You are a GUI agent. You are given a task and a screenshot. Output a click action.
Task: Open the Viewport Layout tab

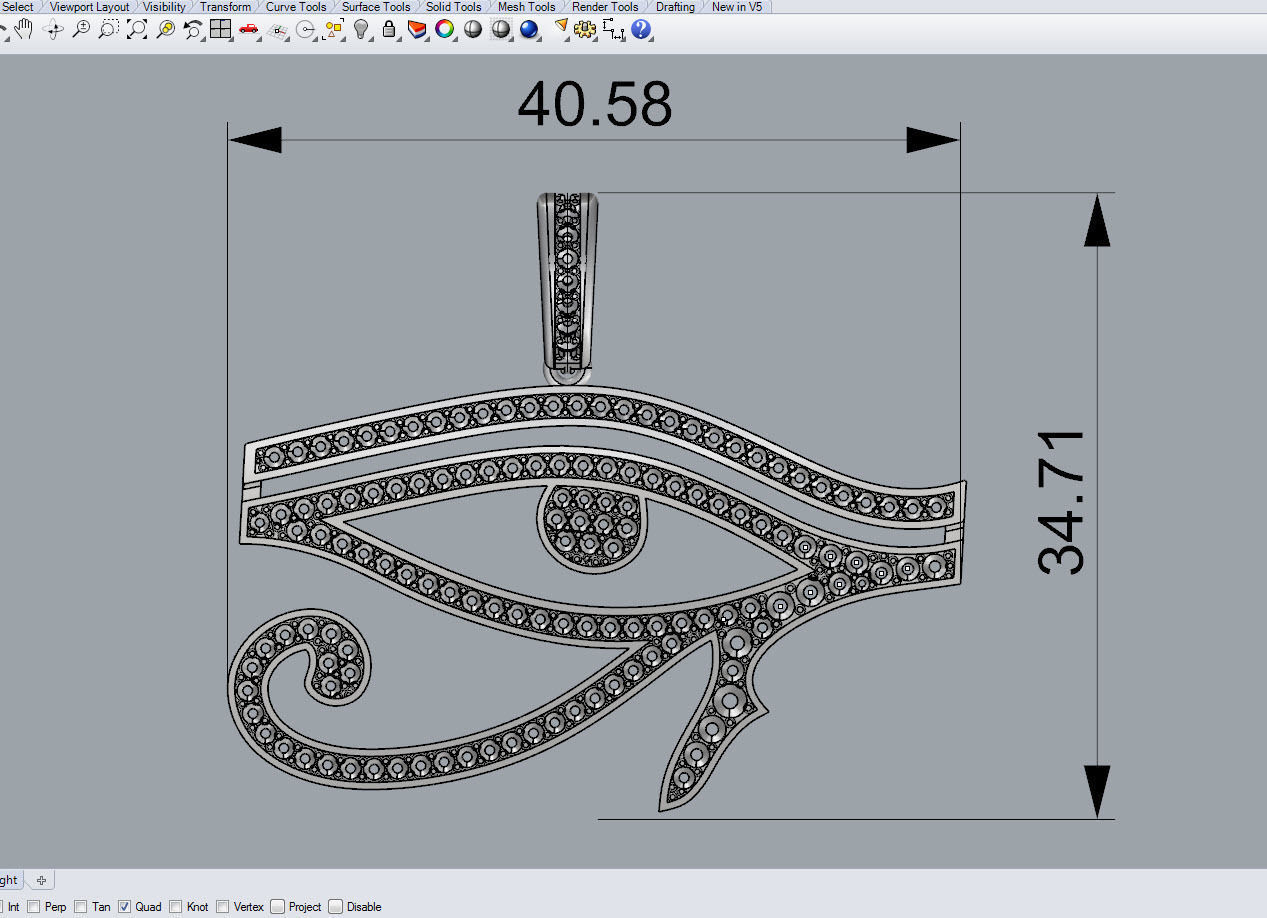[x=89, y=7]
